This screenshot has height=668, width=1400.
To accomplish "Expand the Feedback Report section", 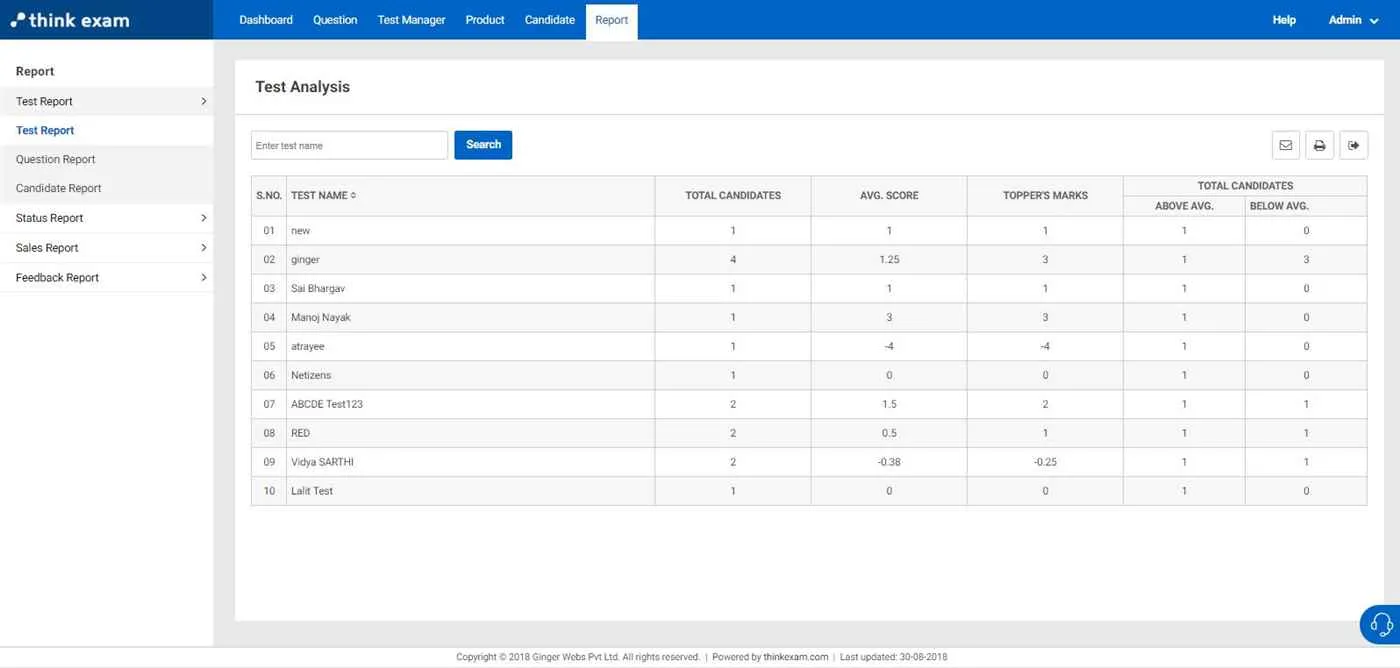I will tap(54, 277).
